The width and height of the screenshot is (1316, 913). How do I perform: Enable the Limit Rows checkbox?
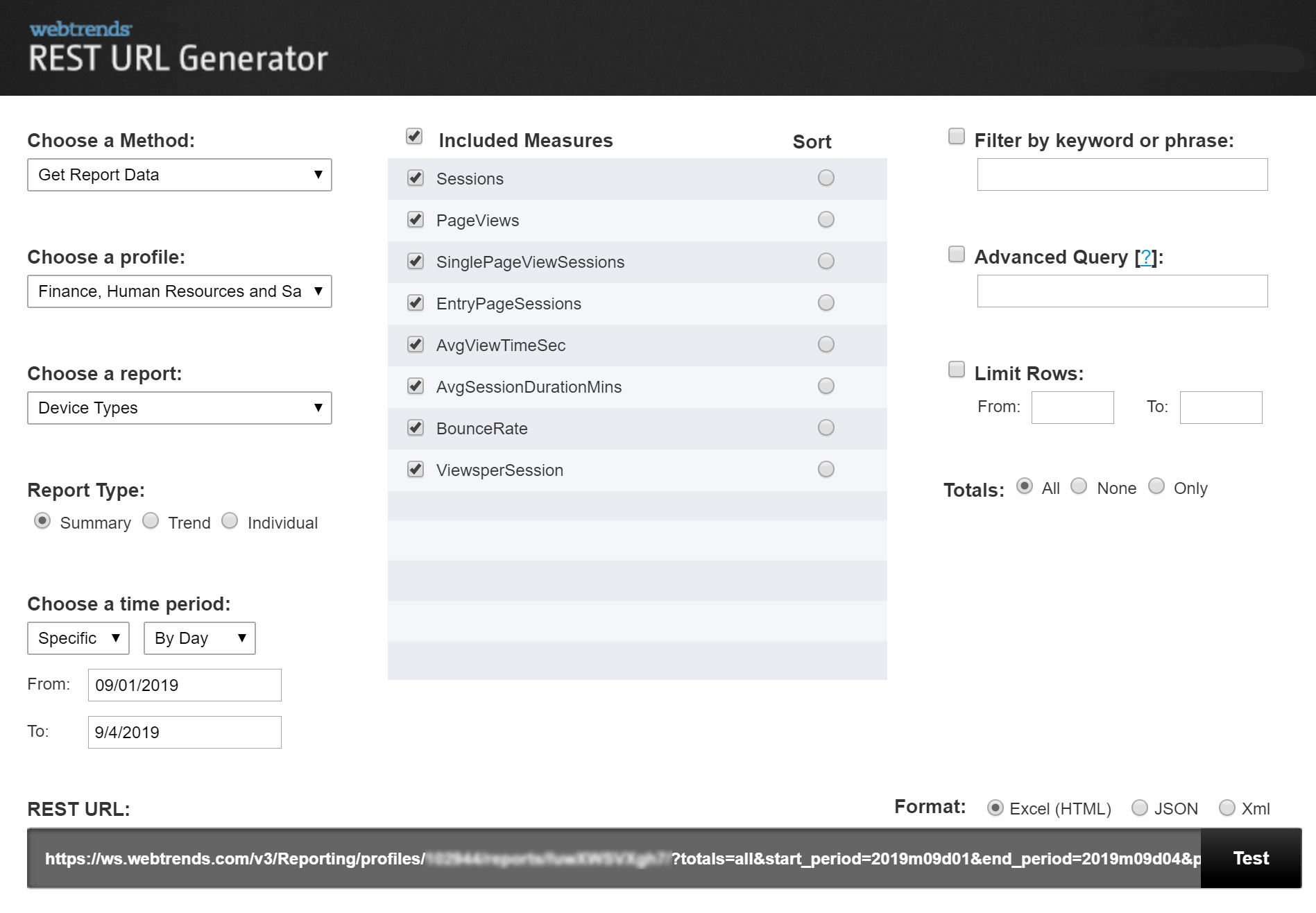[x=957, y=370]
